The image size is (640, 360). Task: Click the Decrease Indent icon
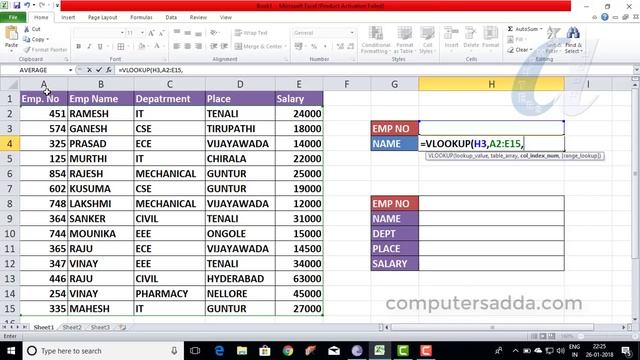[213, 46]
